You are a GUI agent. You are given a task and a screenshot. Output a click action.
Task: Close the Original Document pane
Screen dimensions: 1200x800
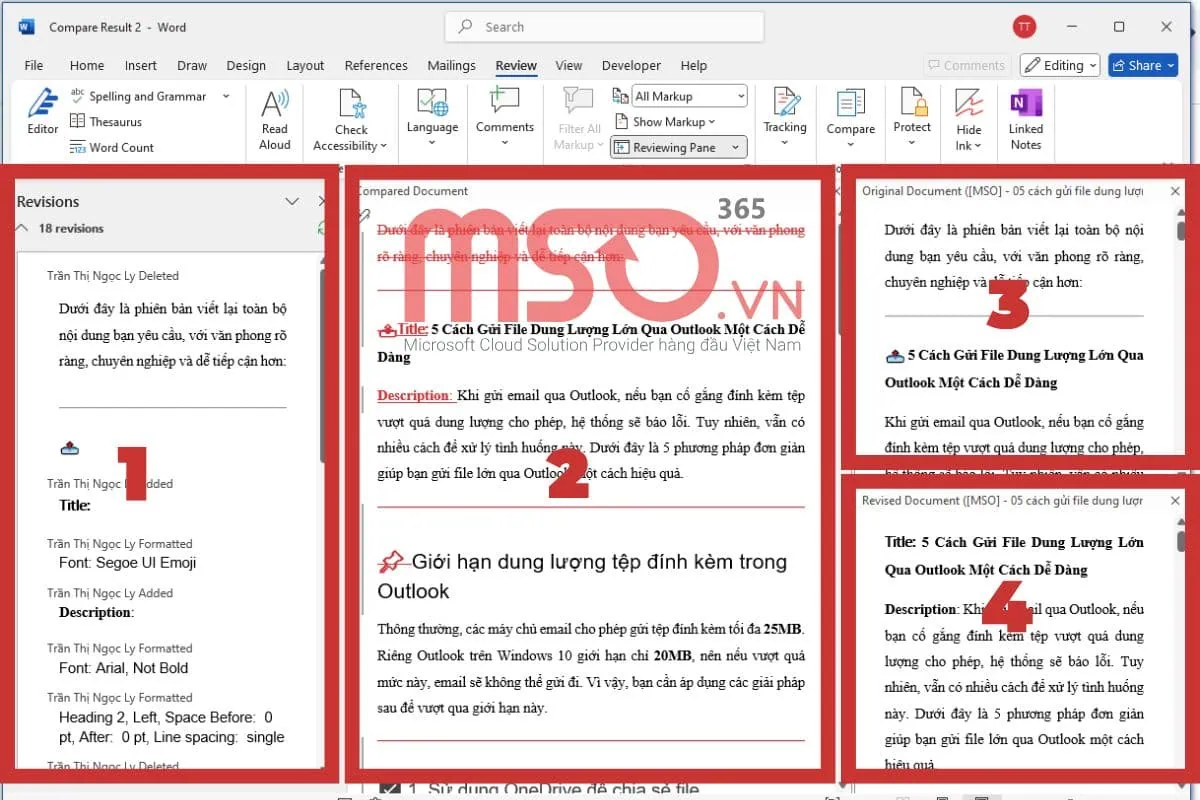pyautogui.click(x=1175, y=190)
